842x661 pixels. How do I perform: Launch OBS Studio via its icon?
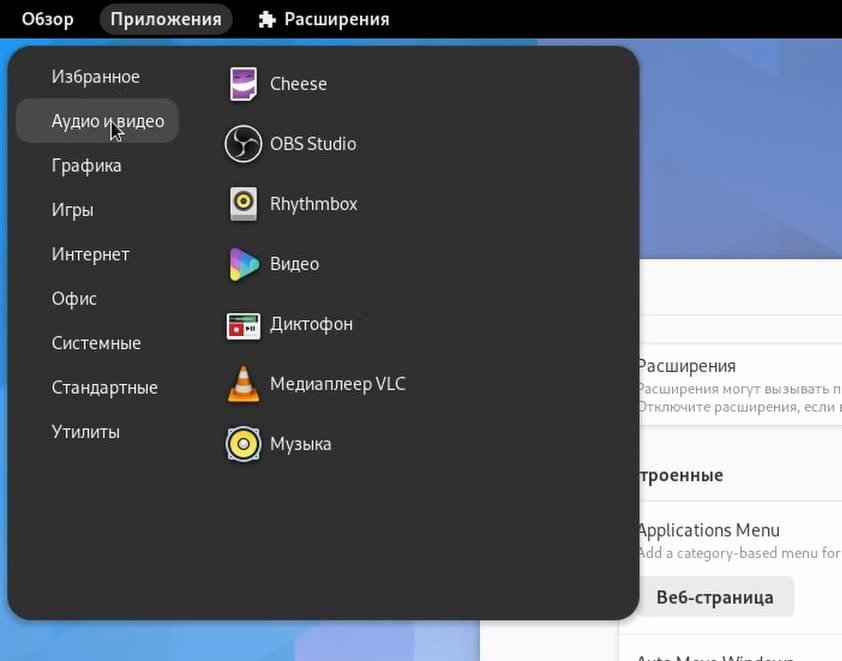pos(243,144)
